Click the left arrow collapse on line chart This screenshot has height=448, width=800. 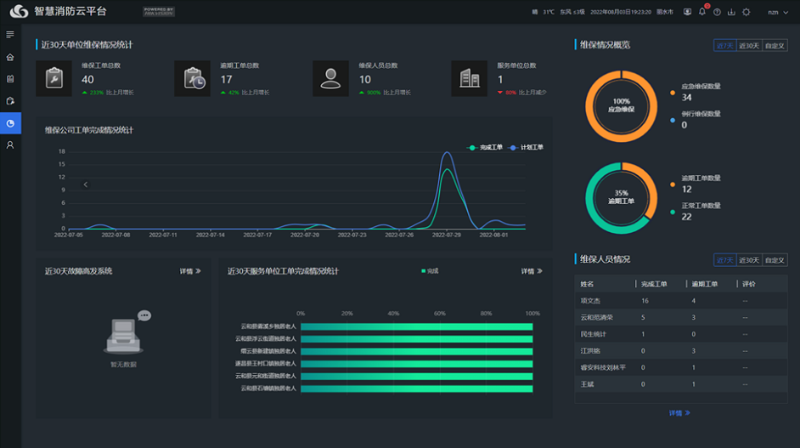coord(86,184)
